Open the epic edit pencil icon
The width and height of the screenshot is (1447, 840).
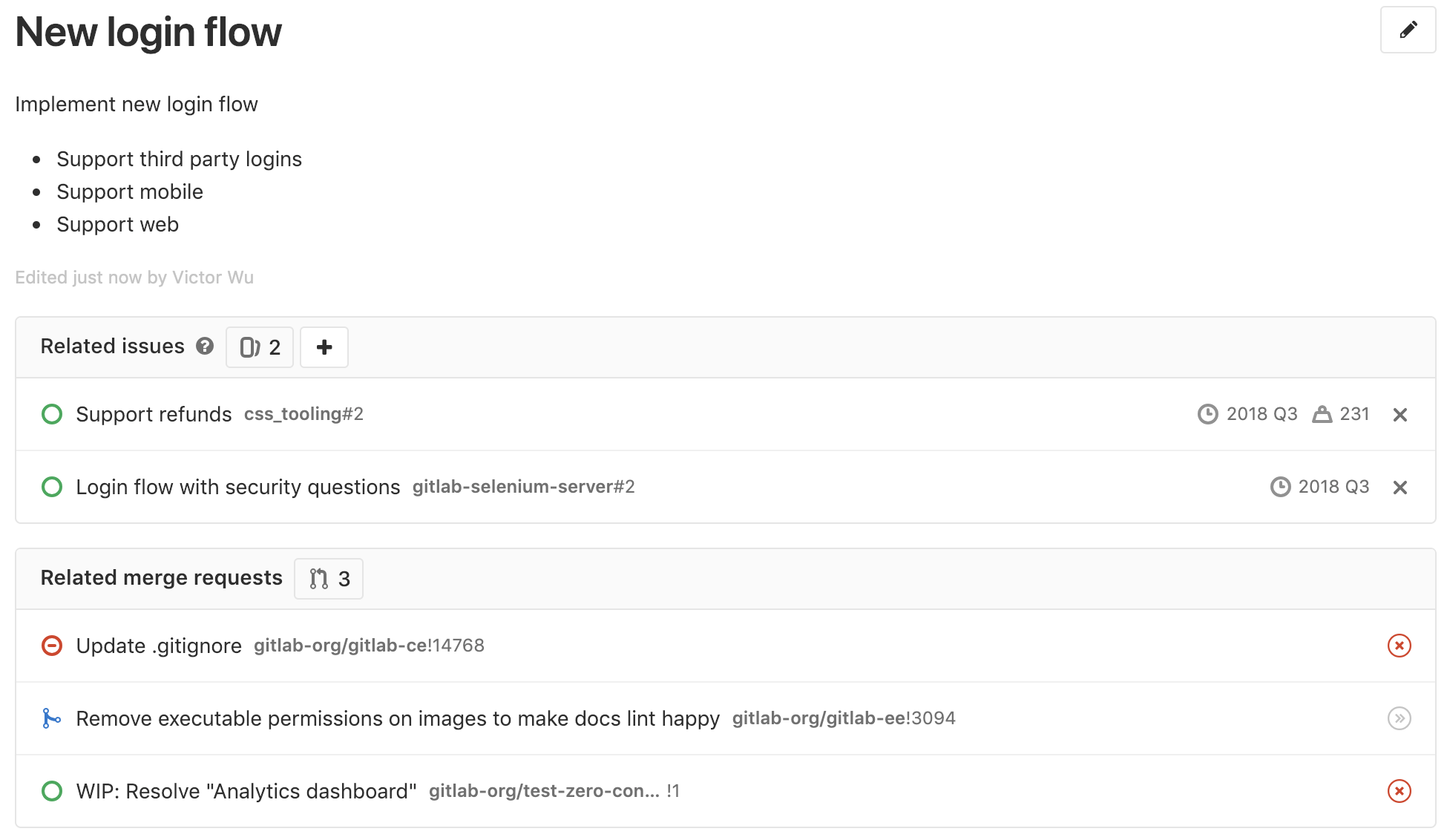(1408, 30)
